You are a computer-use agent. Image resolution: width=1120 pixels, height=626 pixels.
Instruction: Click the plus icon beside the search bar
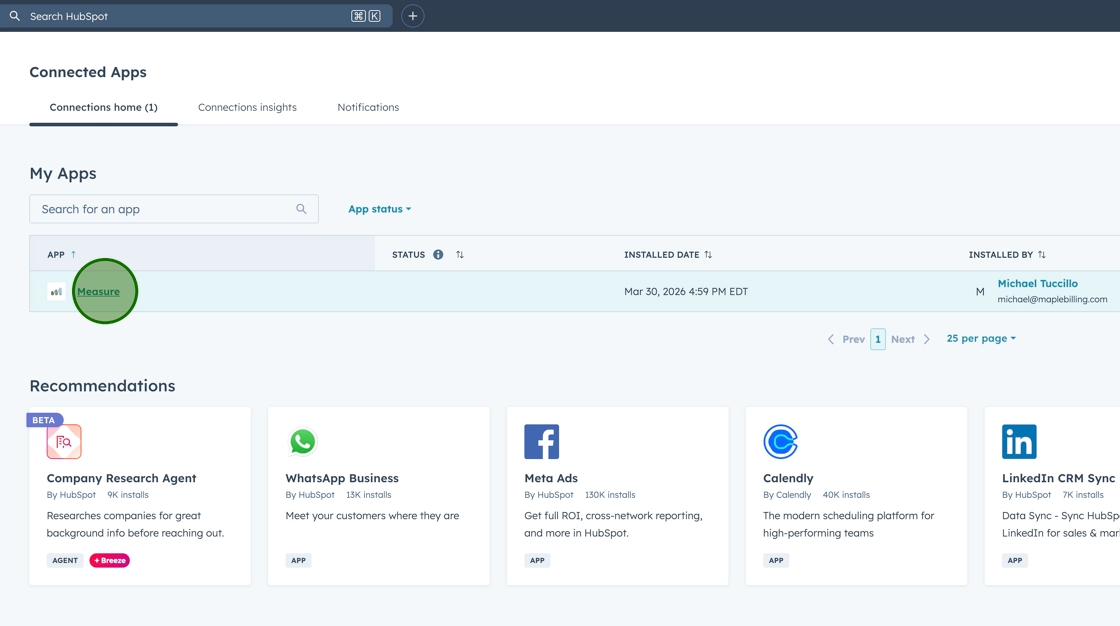coord(412,16)
